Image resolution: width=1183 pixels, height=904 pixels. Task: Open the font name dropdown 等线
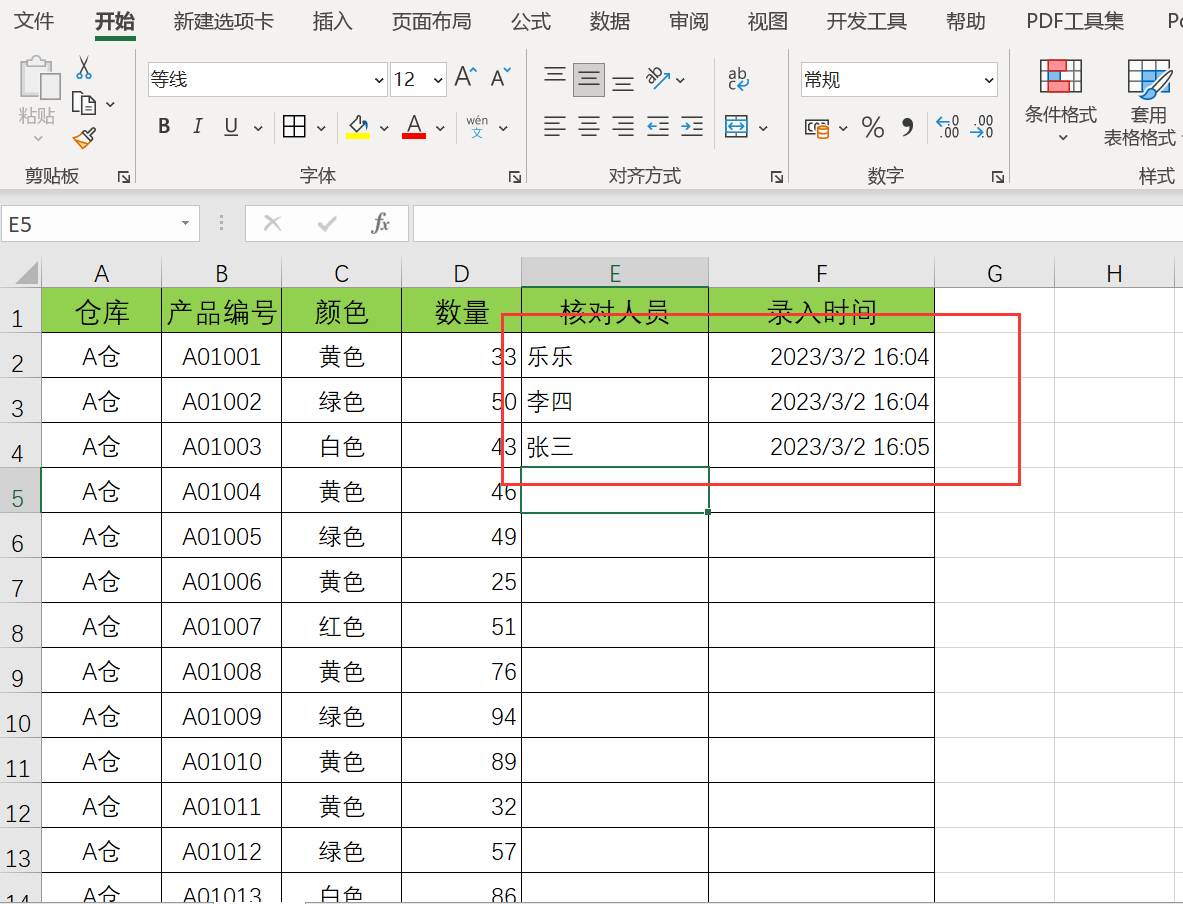[x=379, y=80]
